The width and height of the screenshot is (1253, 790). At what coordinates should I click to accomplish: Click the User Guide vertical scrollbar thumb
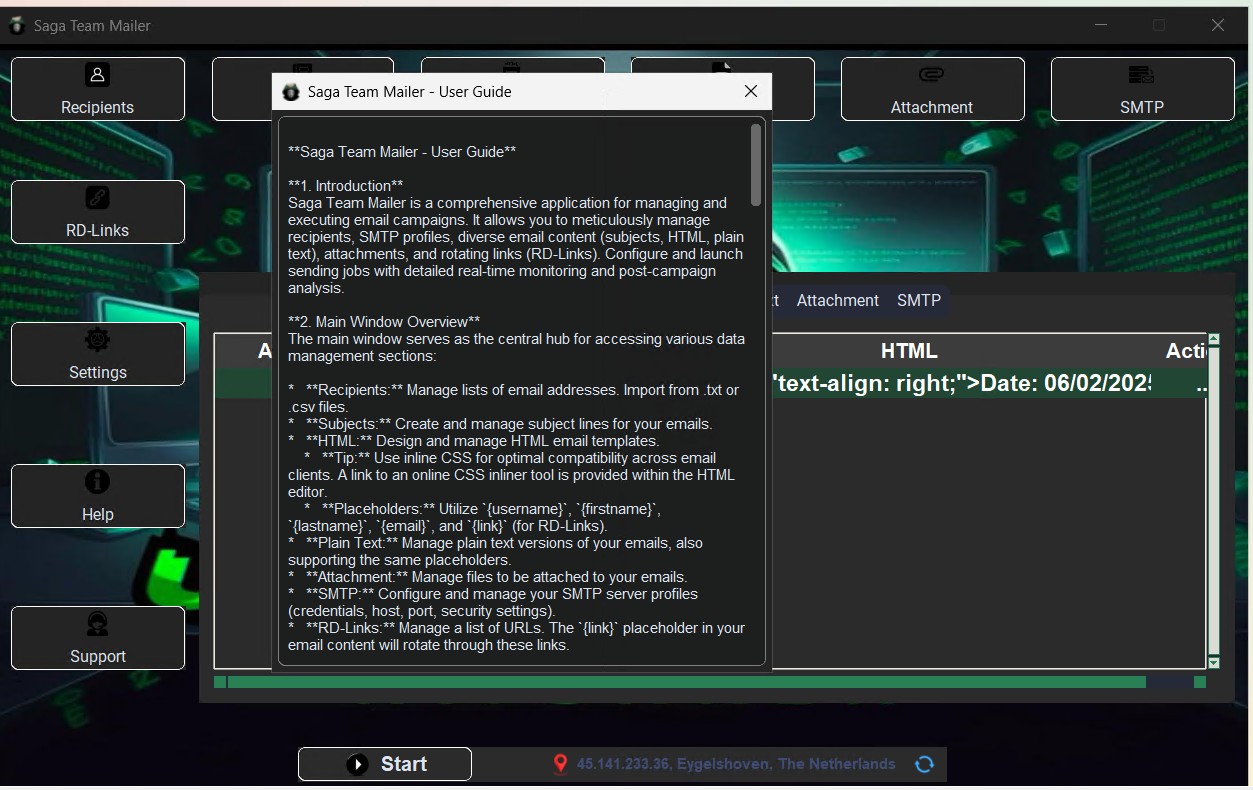coord(756,165)
